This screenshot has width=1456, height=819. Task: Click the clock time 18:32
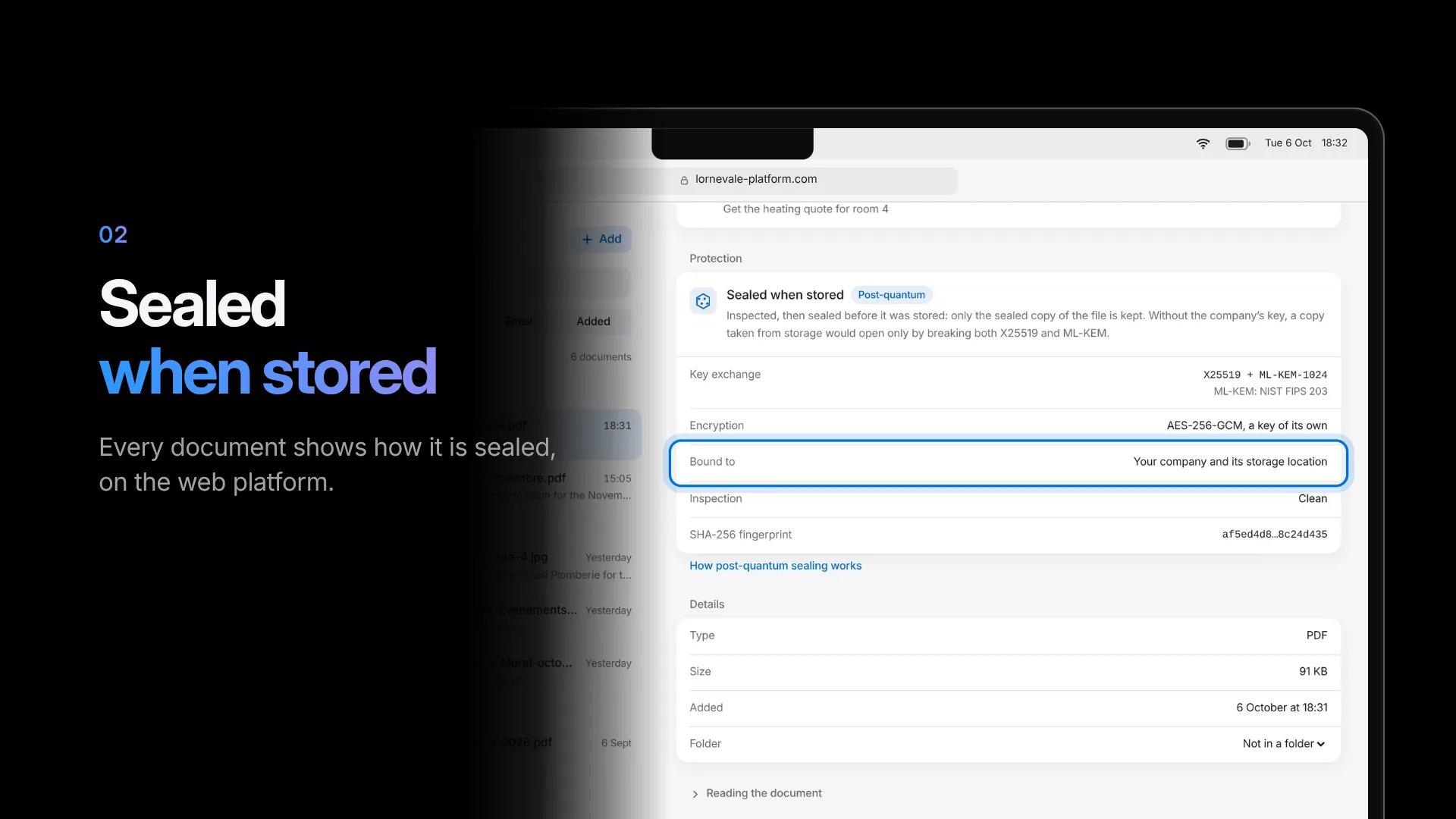coord(1334,143)
